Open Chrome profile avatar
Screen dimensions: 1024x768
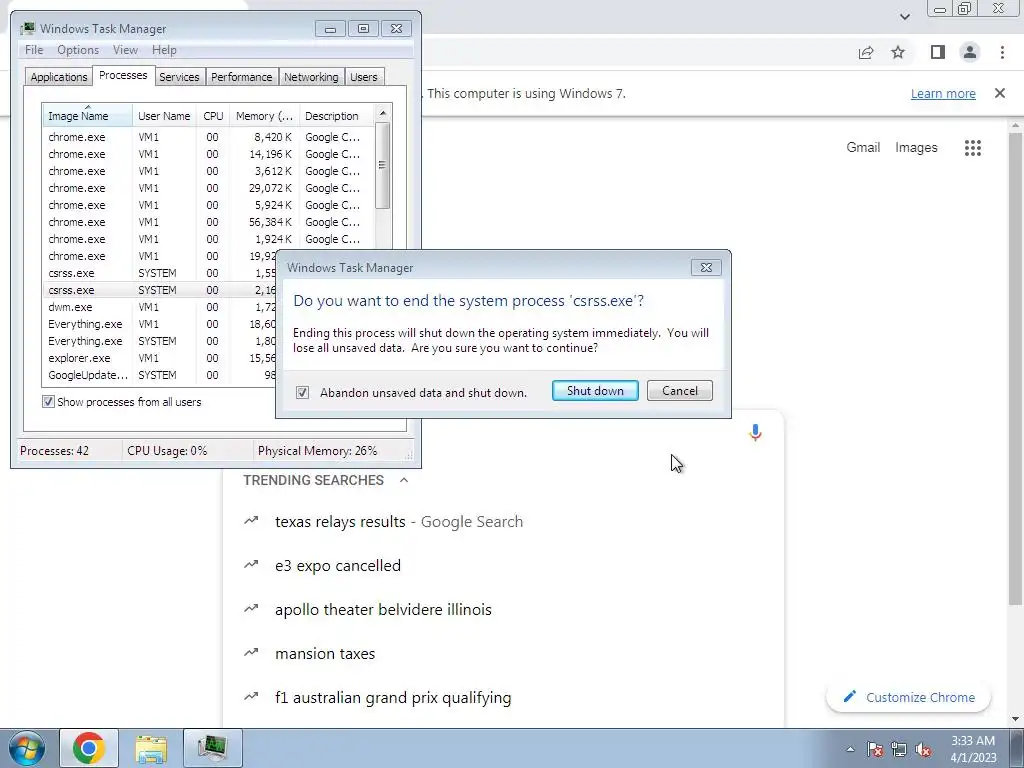[x=970, y=52]
